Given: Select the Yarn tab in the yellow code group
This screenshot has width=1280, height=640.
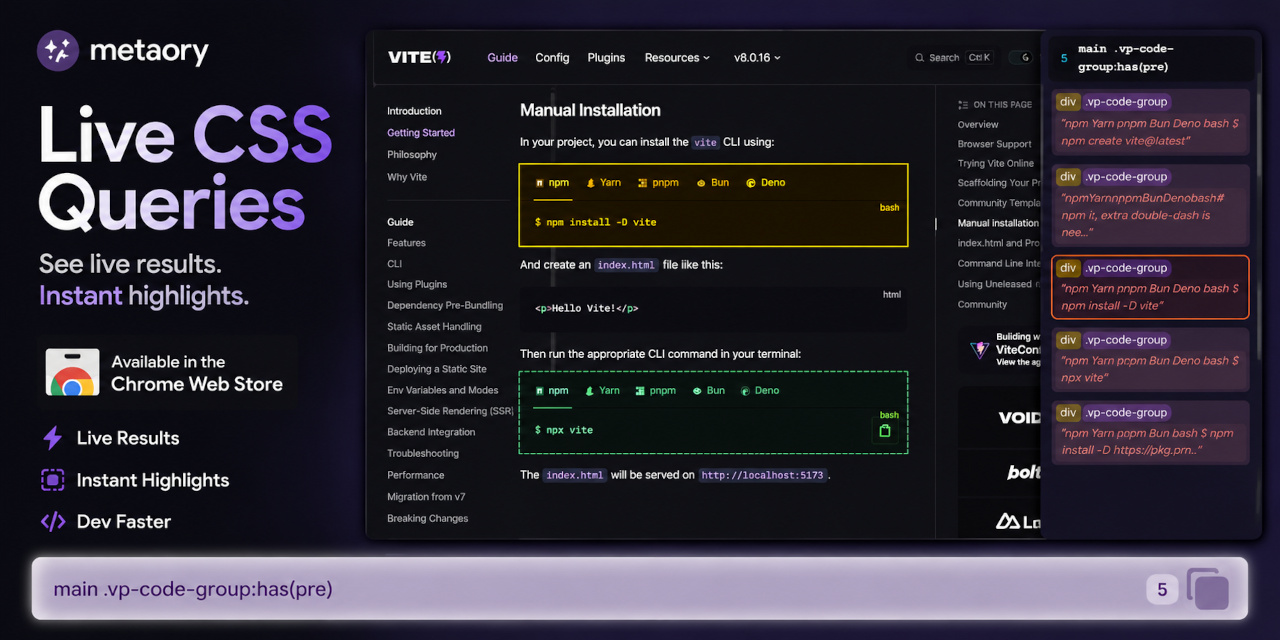Looking at the screenshot, I should coord(603,183).
